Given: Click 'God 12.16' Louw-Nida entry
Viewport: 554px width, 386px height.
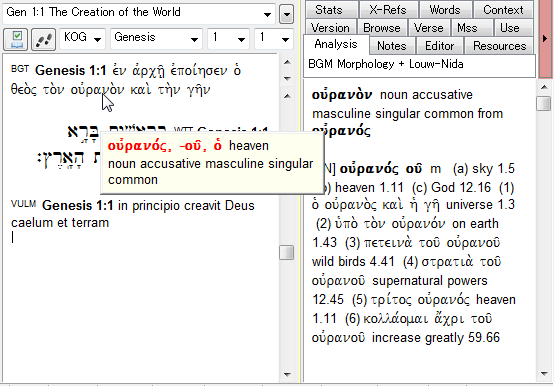Looking at the screenshot, I should coord(461,187).
